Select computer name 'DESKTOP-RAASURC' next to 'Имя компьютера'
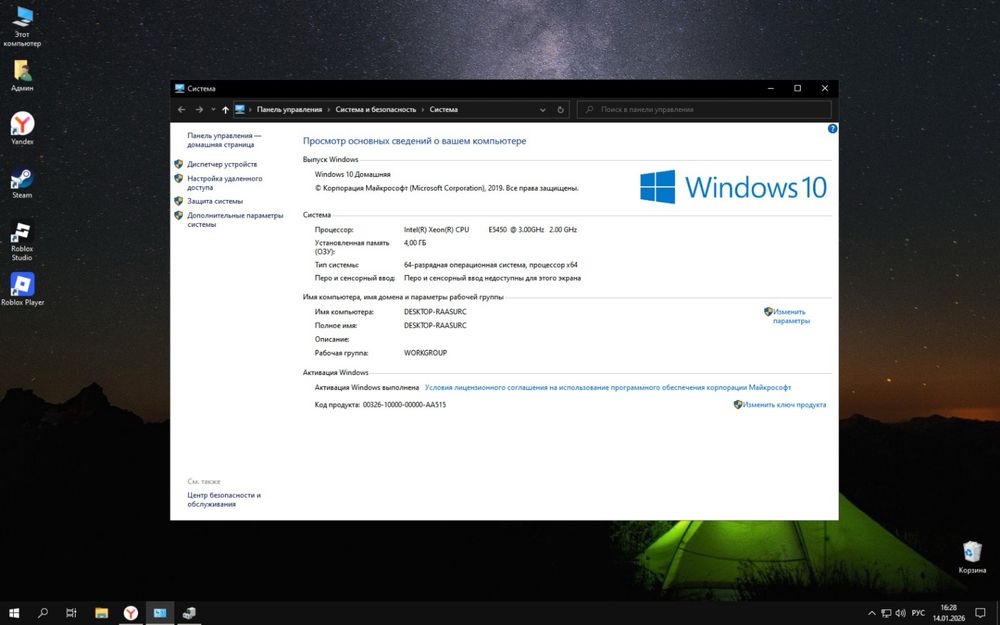 [435, 312]
